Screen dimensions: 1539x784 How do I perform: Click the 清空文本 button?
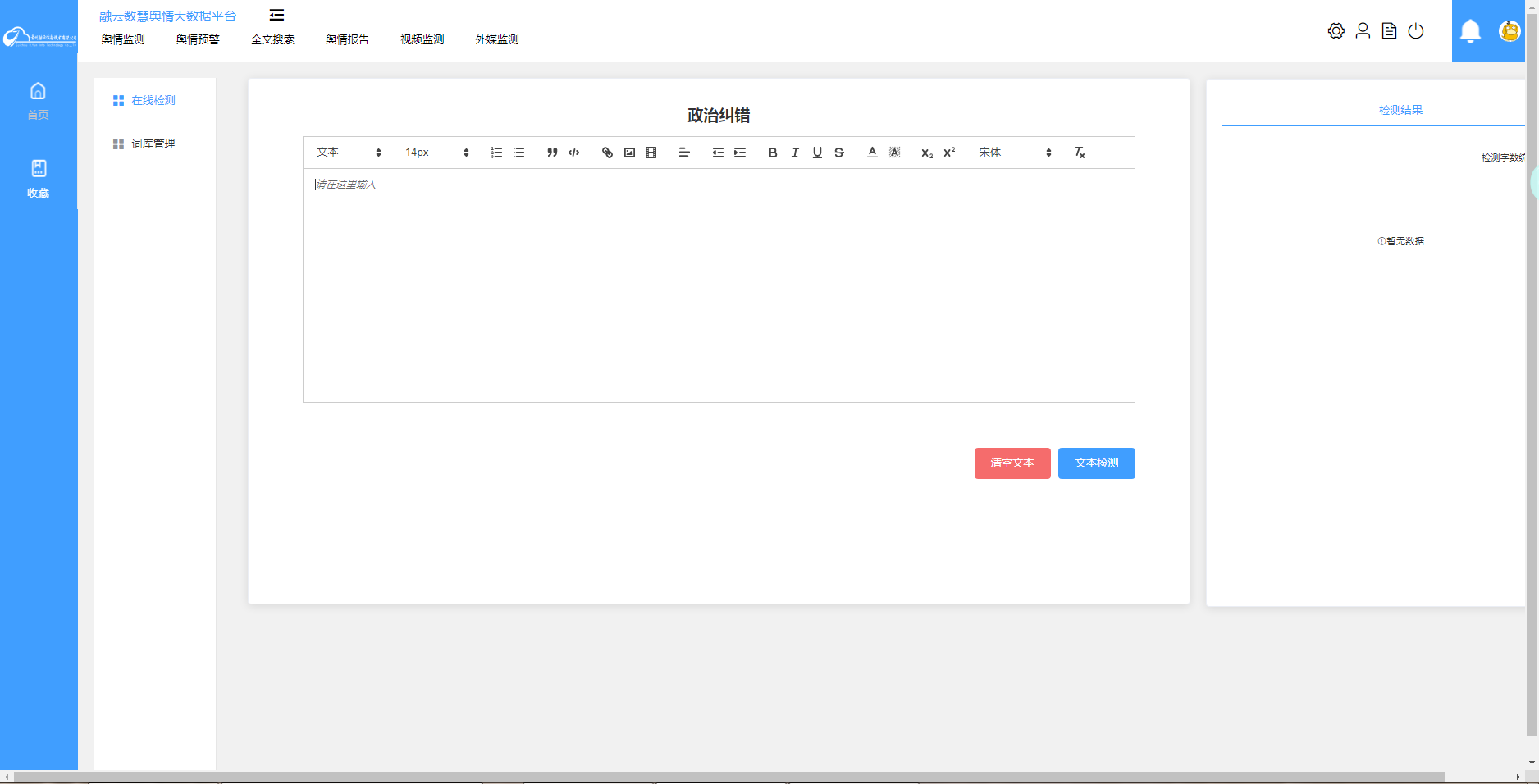pyautogui.click(x=1012, y=463)
